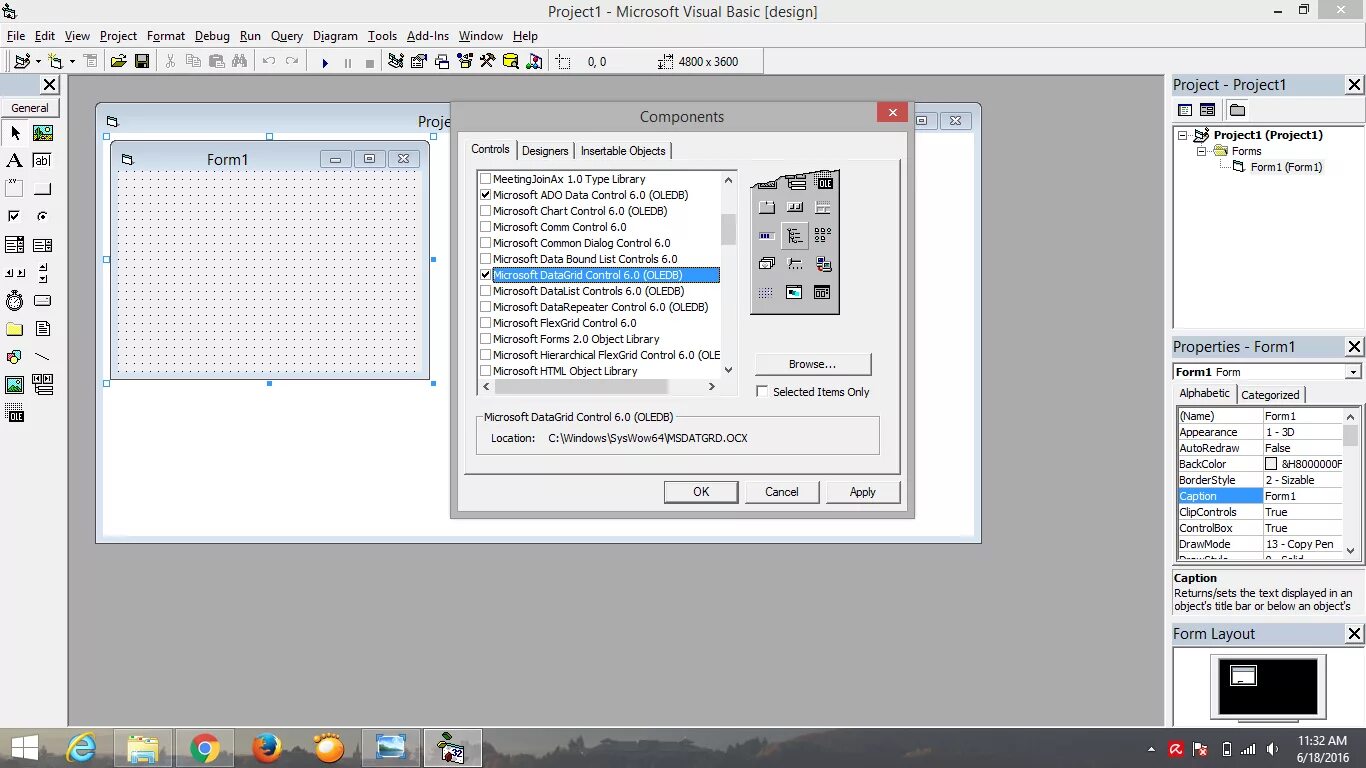Open the Add Project dropdown arrow
This screenshot has height=768, width=1366.
click(x=38, y=62)
